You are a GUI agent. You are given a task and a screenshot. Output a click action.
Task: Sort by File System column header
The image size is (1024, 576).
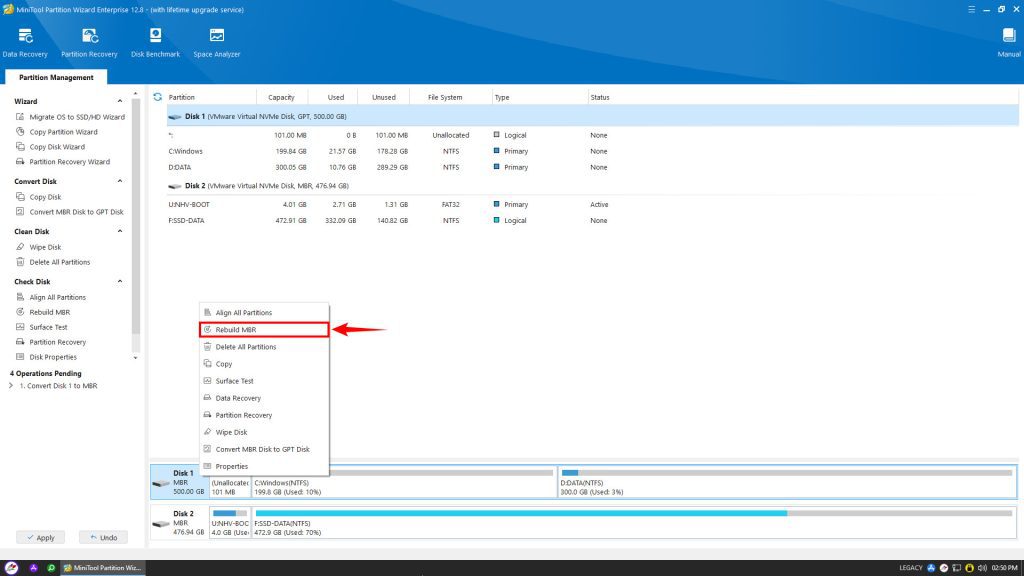[x=445, y=97]
